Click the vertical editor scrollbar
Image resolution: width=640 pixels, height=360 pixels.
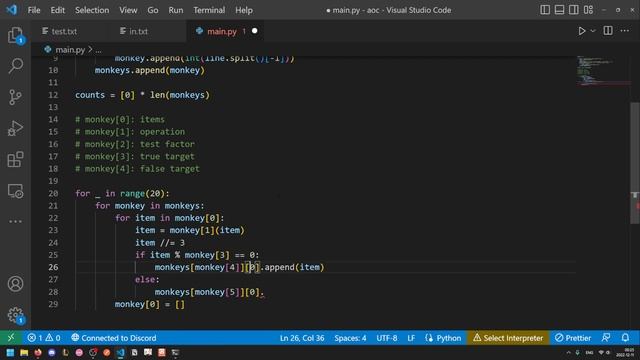(x=635, y=163)
